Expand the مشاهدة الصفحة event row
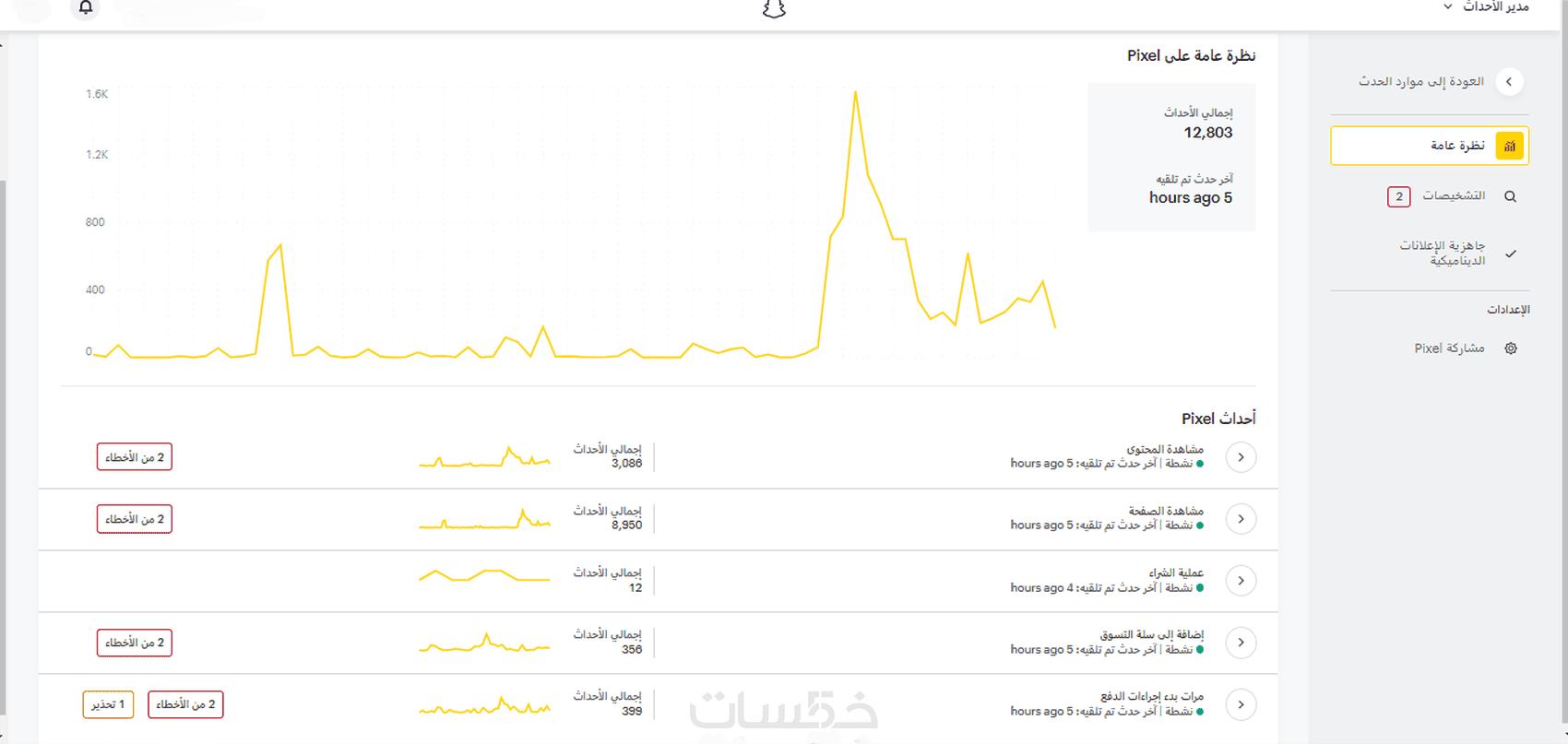 point(1241,519)
